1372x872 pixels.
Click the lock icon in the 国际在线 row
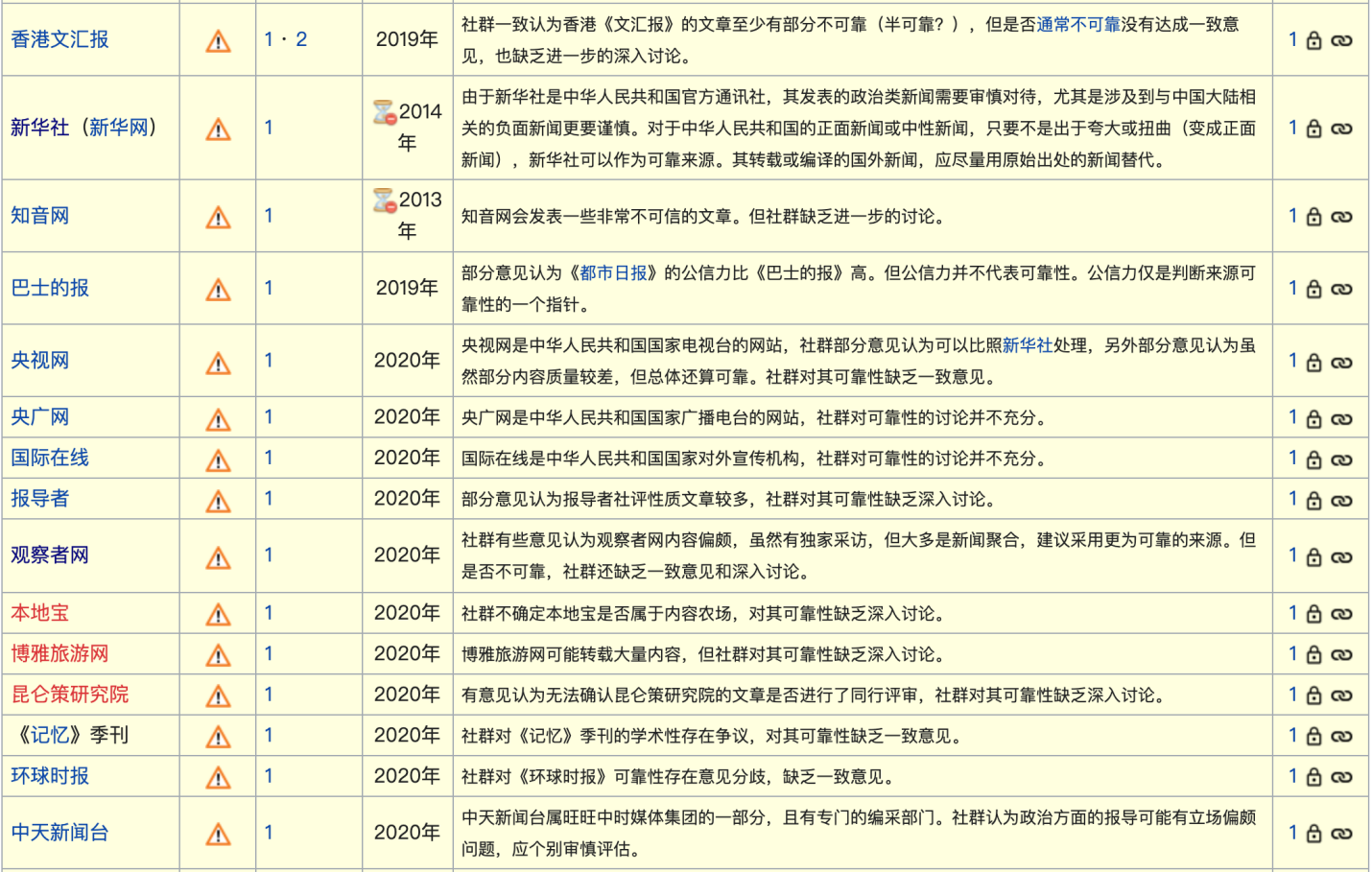pyautogui.click(x=1313, y=460)
